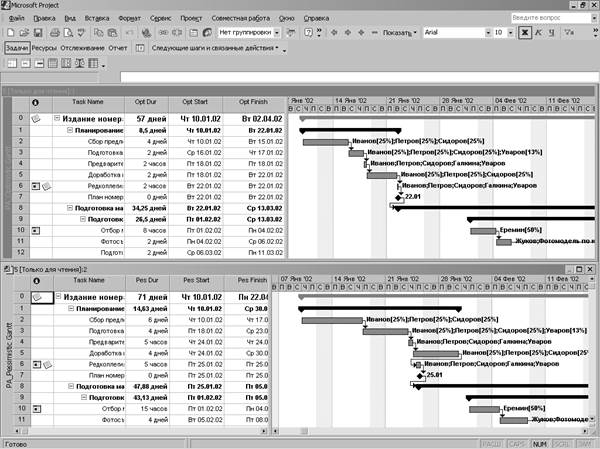Screen dimensions: 600x449
Task: Insert a hyperlink
Action: (x=146, y=33)
